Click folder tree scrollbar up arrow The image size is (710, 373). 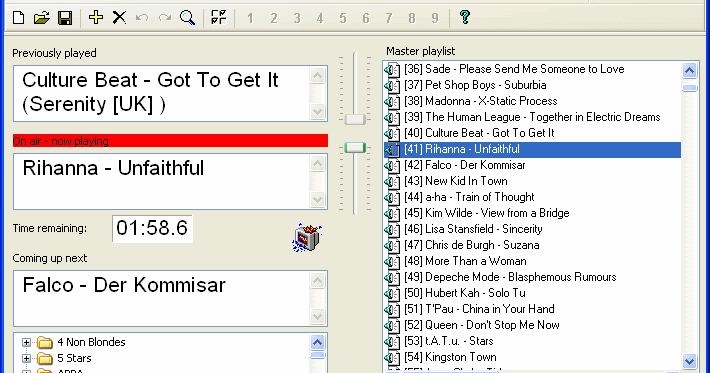(317, 343)
